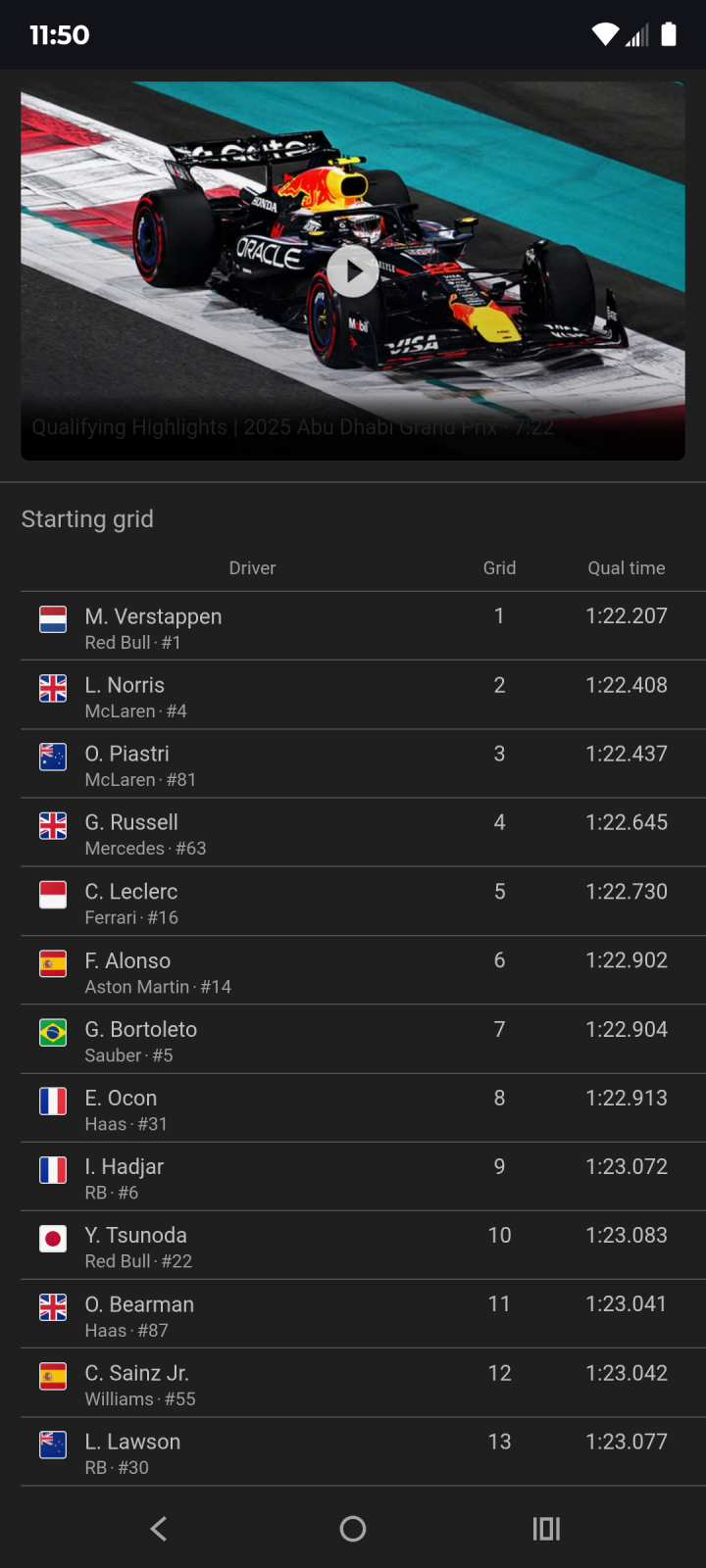Tap the Netherlands flag beside Verstappen
This screenshot has width=706, height=1568.
(53, 619)
